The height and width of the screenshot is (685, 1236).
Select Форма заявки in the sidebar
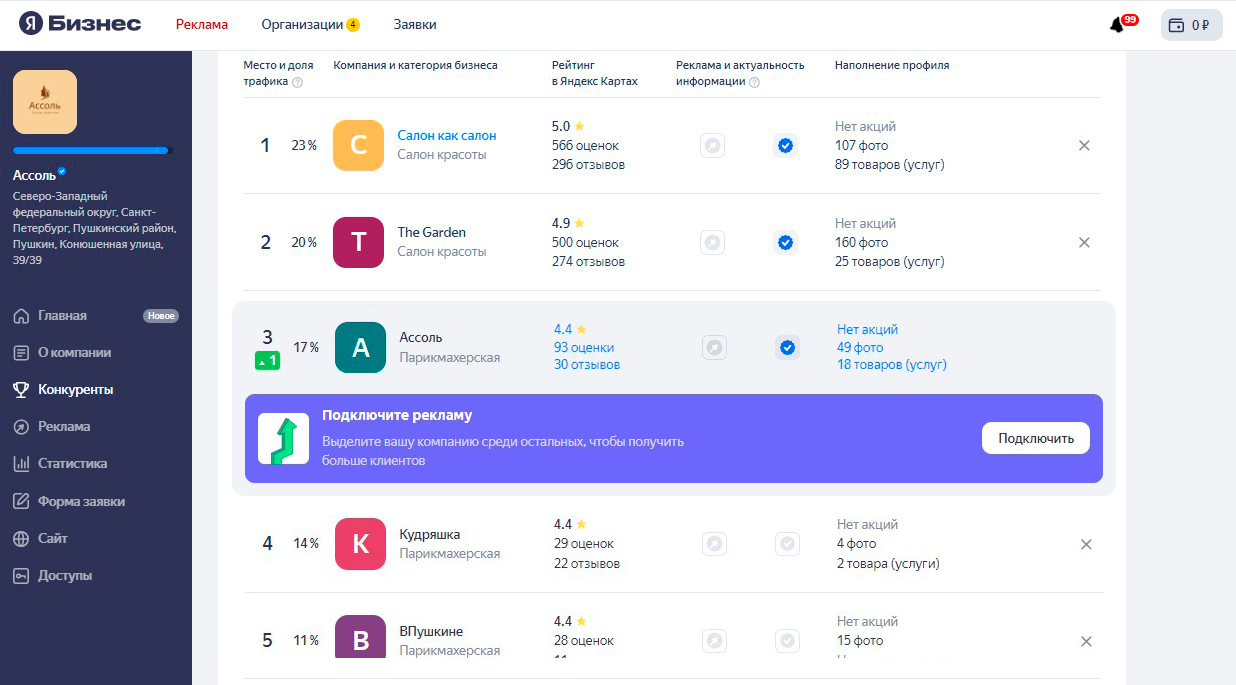(84, 501)
